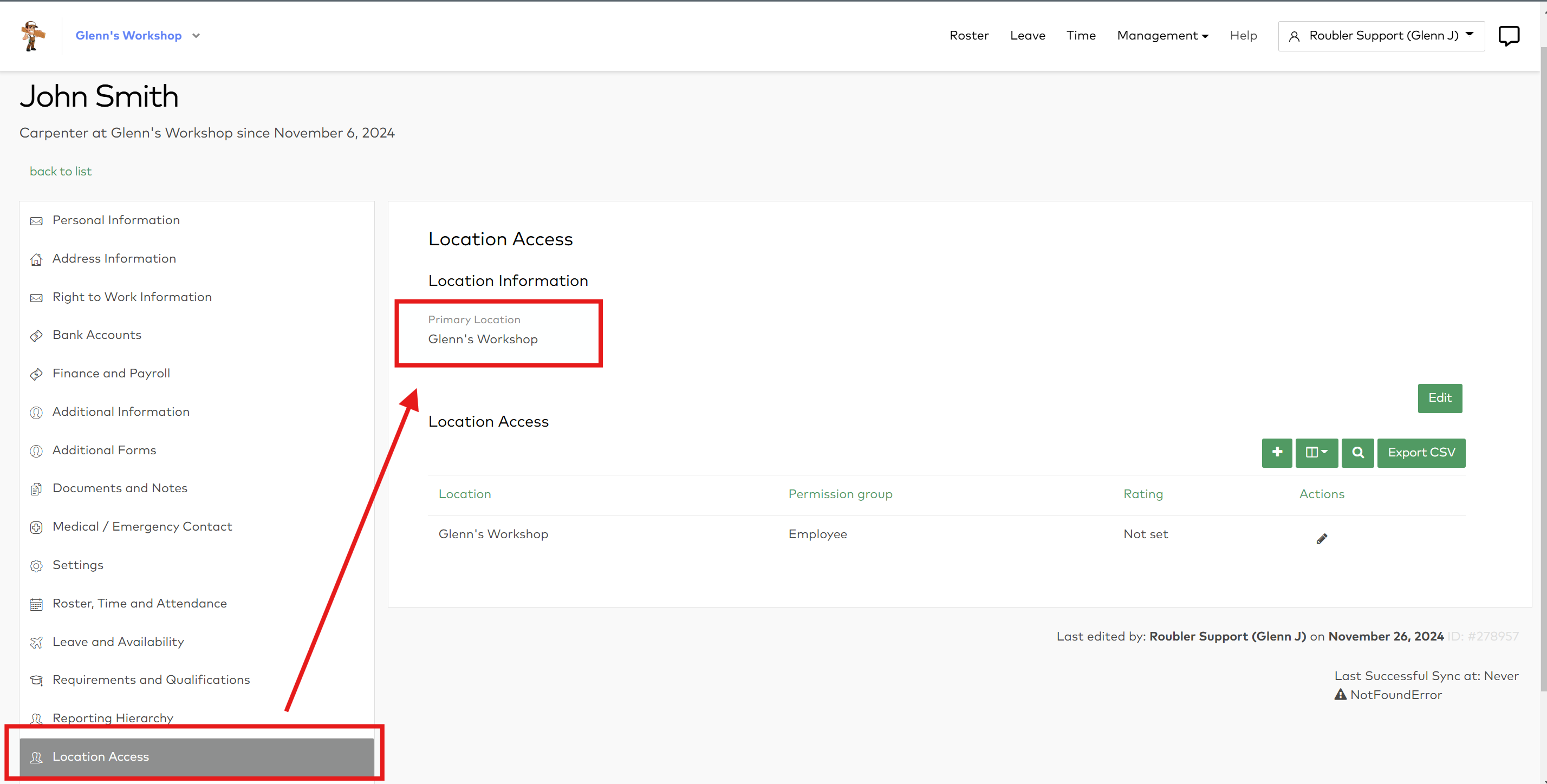
Task: Open the Time menu item
Action: pyautogui.click(x=1081, y=36)
